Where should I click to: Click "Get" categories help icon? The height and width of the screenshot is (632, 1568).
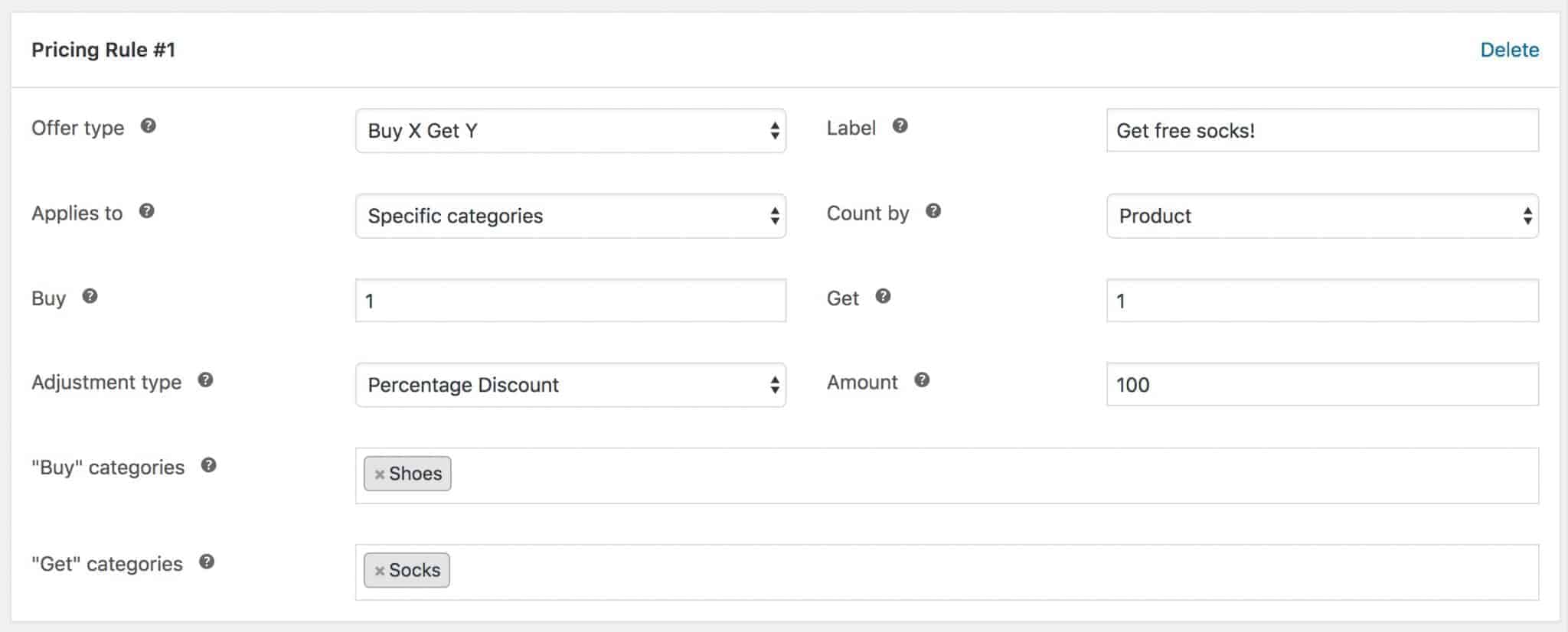(207, 562)
